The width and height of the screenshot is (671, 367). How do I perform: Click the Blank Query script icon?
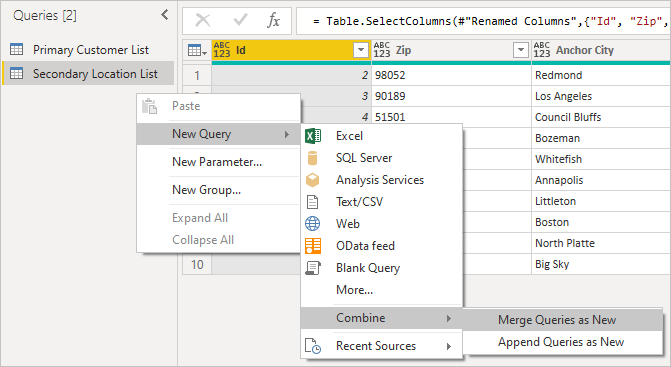click(x=312, y=268)
